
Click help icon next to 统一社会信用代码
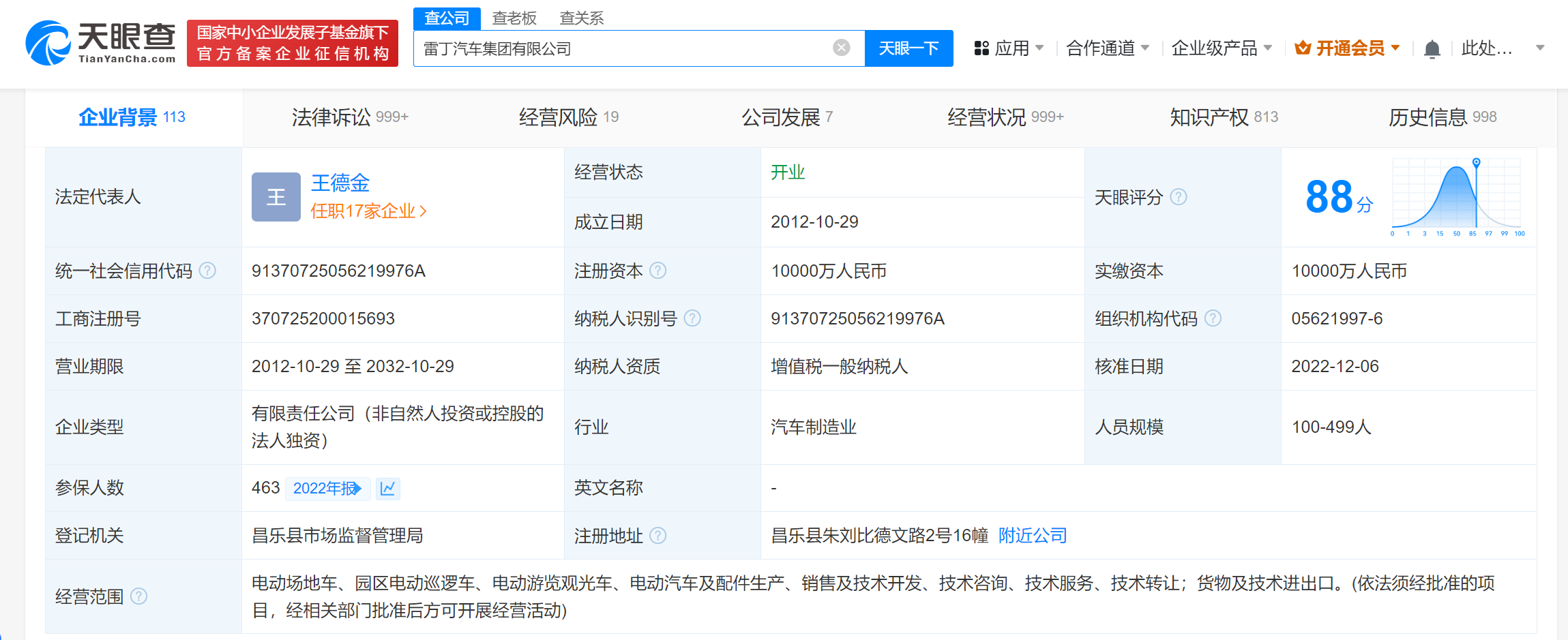coord(207,271)
